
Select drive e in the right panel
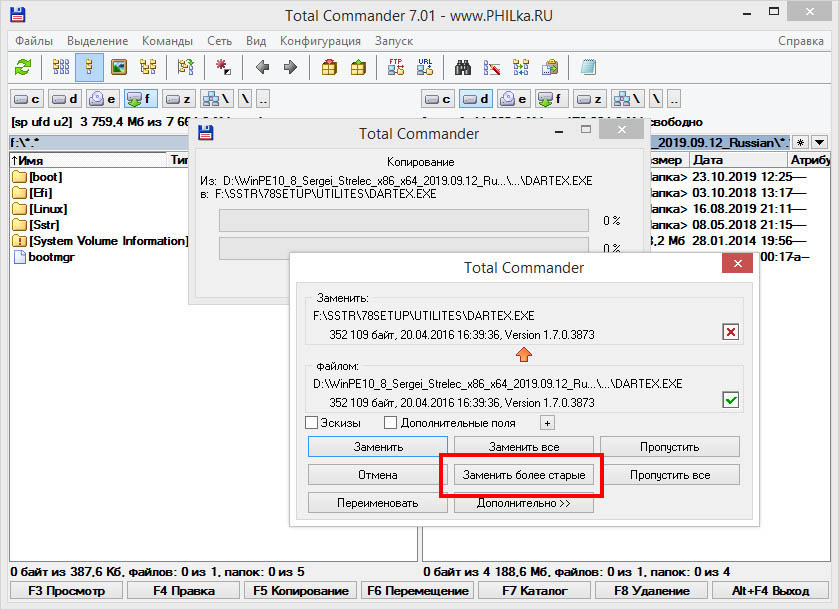tap(514, 99)
